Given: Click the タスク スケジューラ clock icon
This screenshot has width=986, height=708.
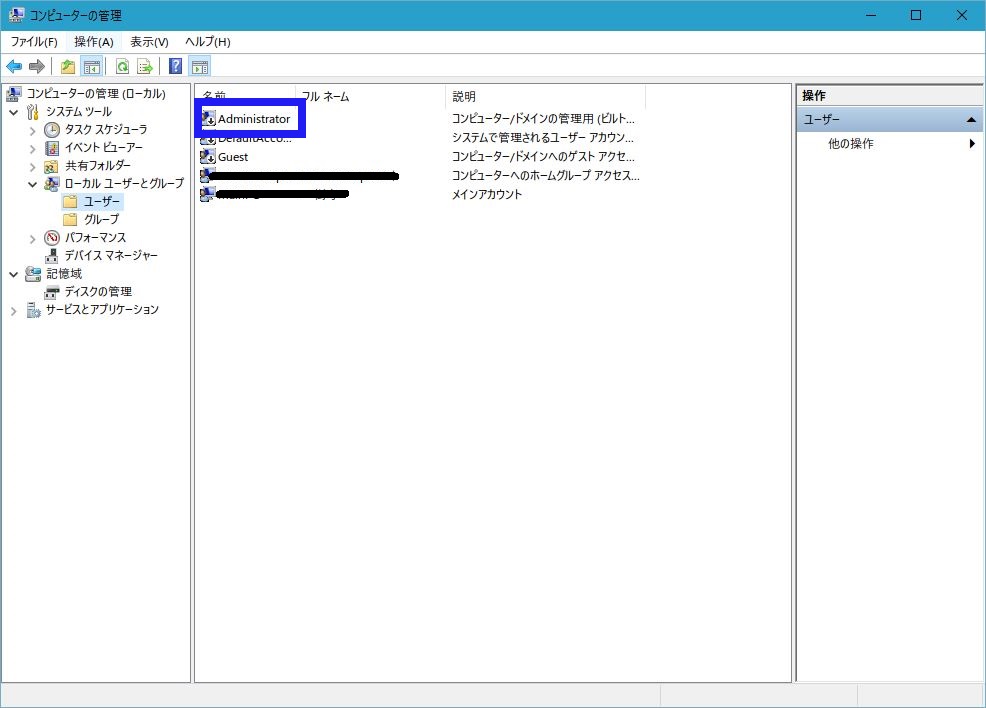Looking at the screenshot, I should [x=52, y=130].
